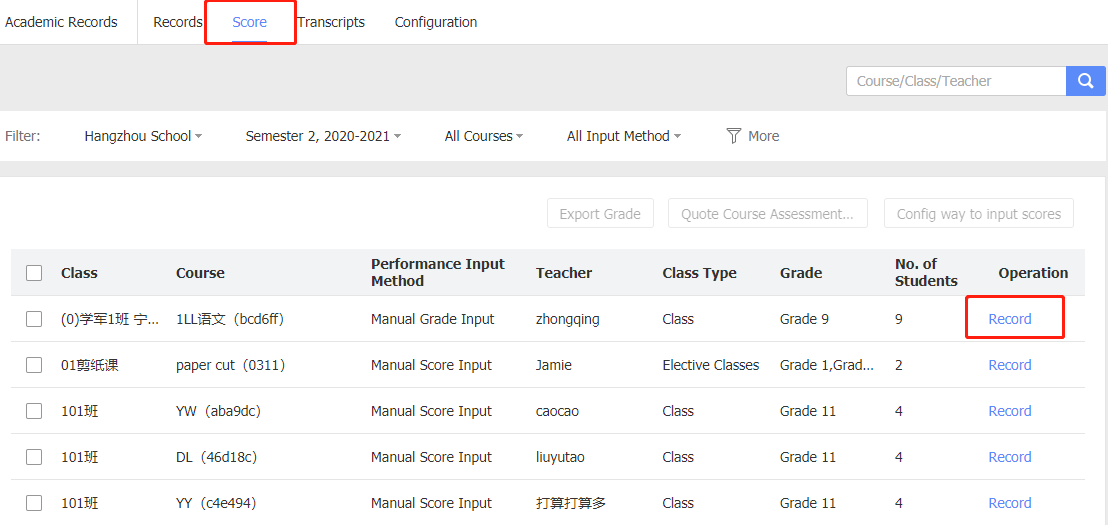Viewport: 1108px width, 525px height.
Task: Check the box for 1LL语文 course row
Action: pos(34,319)
